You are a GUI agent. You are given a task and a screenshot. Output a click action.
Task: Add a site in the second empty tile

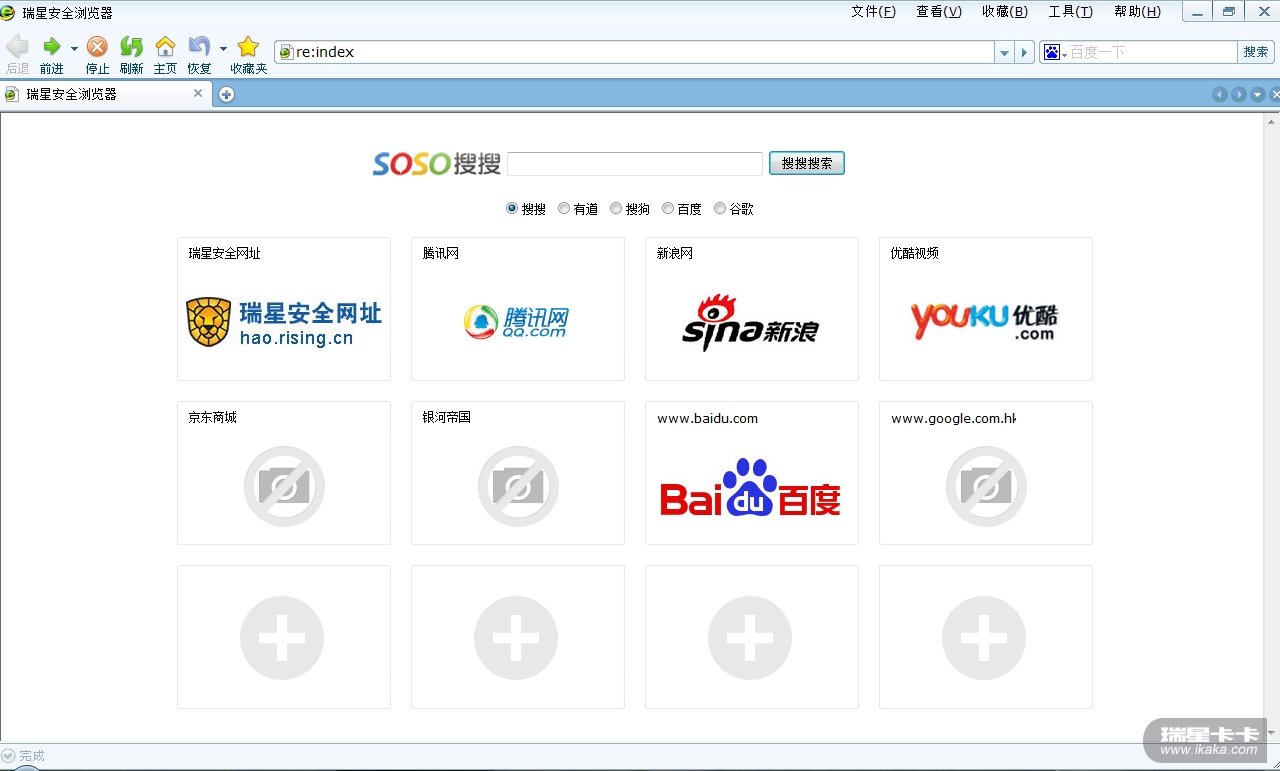coord(518,637)
